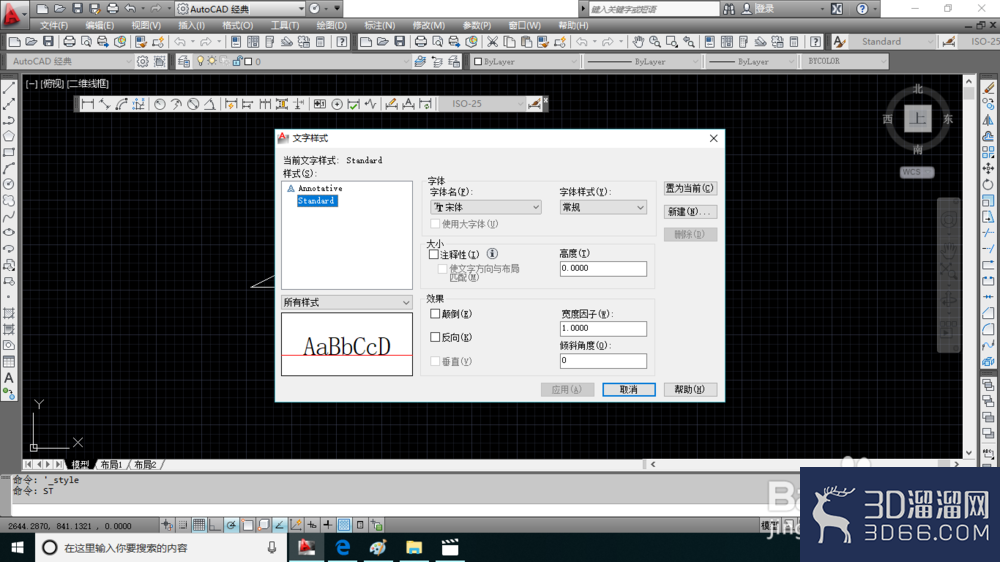Select the multiline Text tool
Image resolution: width=1000 pixels, height=562 pixels.
9,378
